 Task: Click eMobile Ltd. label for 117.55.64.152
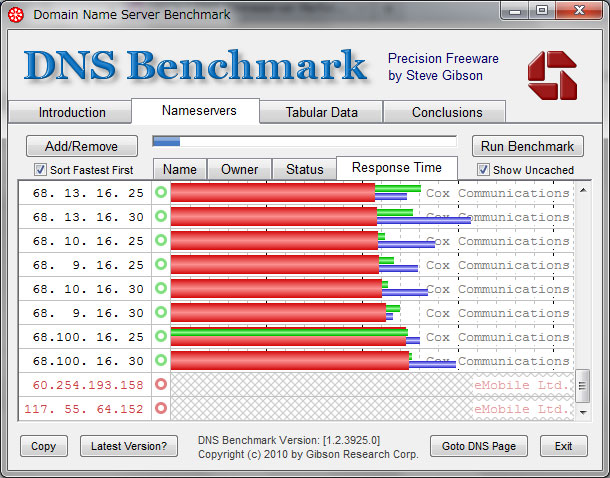click(x=521, y=409)
